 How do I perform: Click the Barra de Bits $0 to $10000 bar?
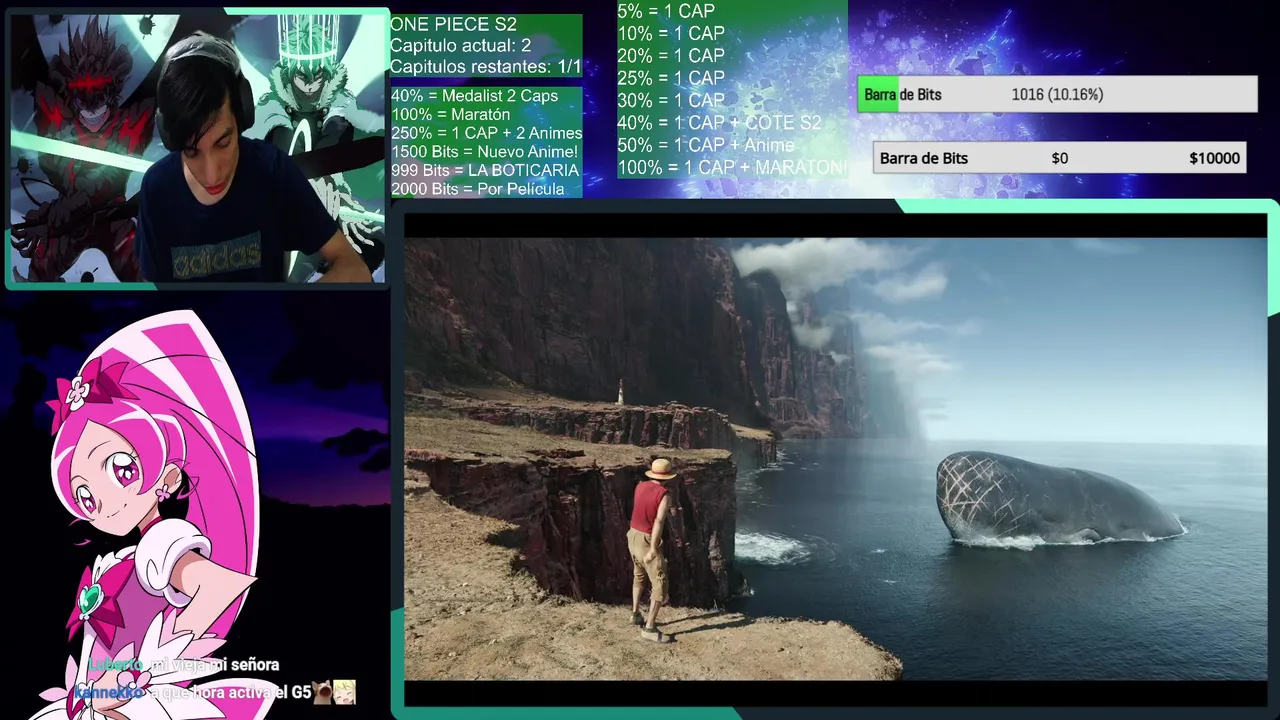[1060, 158]
